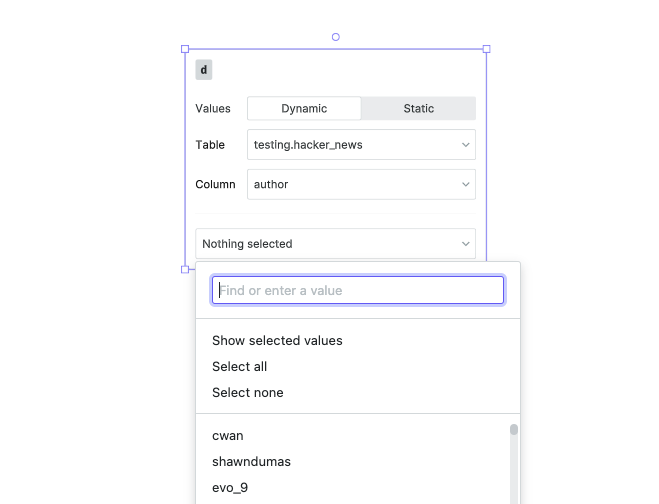Click the chevron arrow in the Column field
Image resolution: width=659 pixels, height=504 pixels.
465,184
